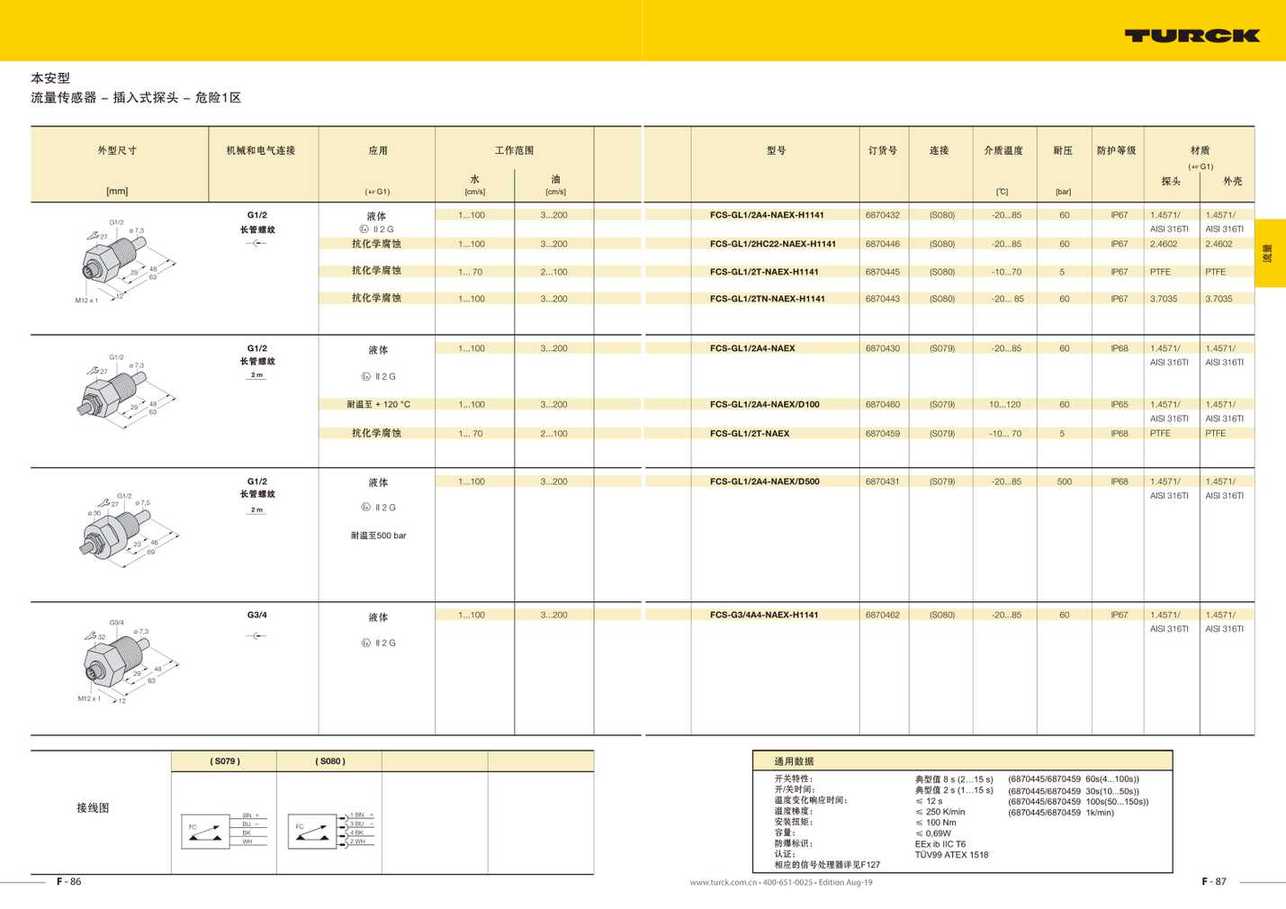This screenshot has width=1286, height=909.
Task: Click the 机械和电气连接 column header
Action: 261,150
